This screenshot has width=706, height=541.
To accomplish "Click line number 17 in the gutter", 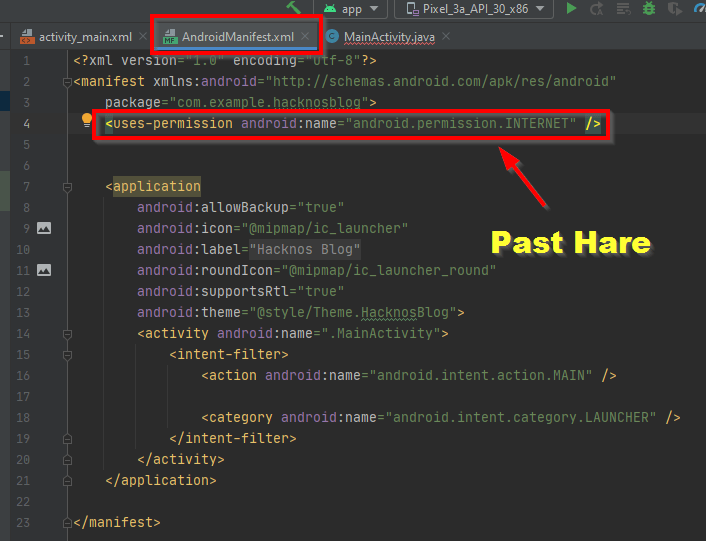I will tap(23, 397).
